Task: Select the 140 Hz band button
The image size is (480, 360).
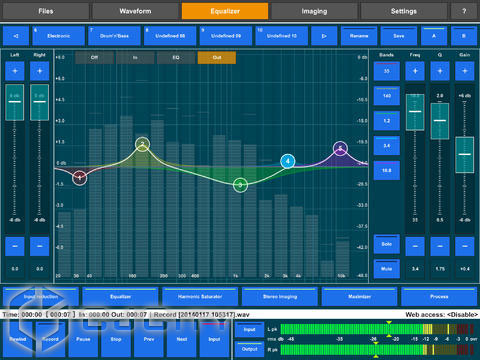Action: pyautogui.click(x=387, y=96)
